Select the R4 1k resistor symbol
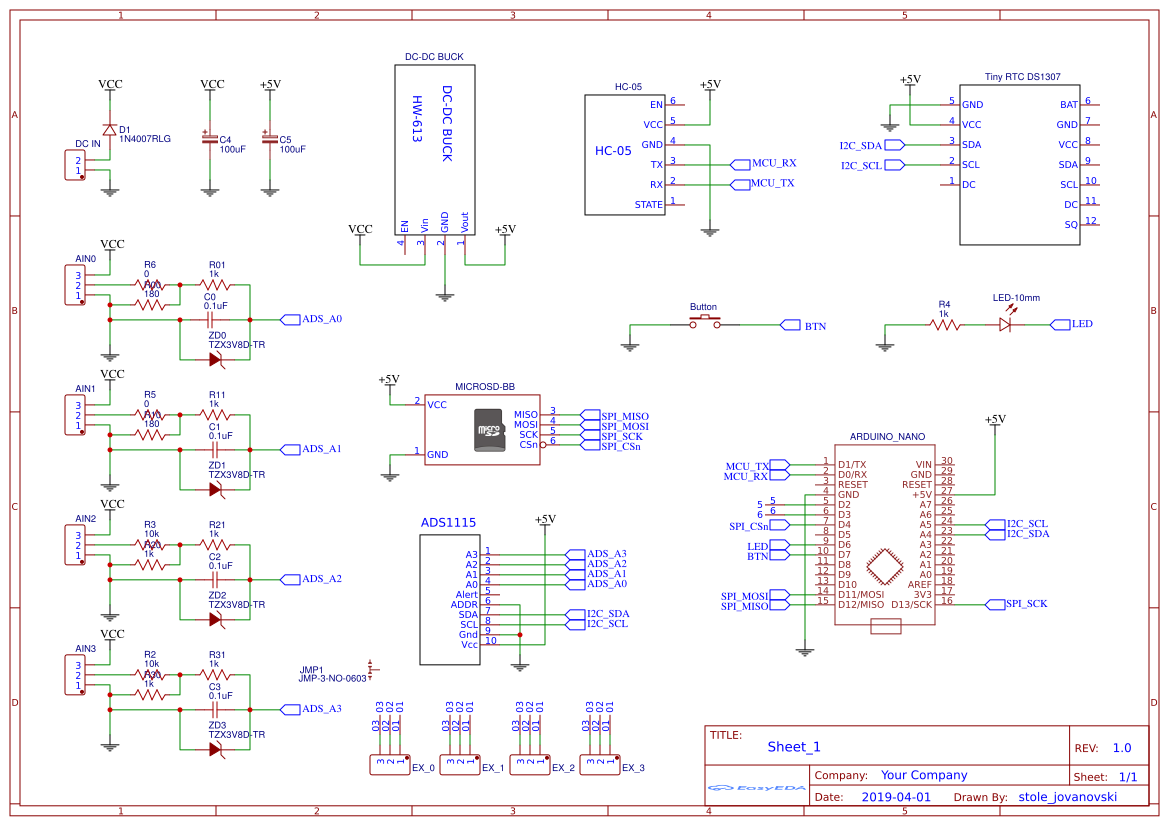Viewport: 1169px width, 827px height. click(944, 324)
